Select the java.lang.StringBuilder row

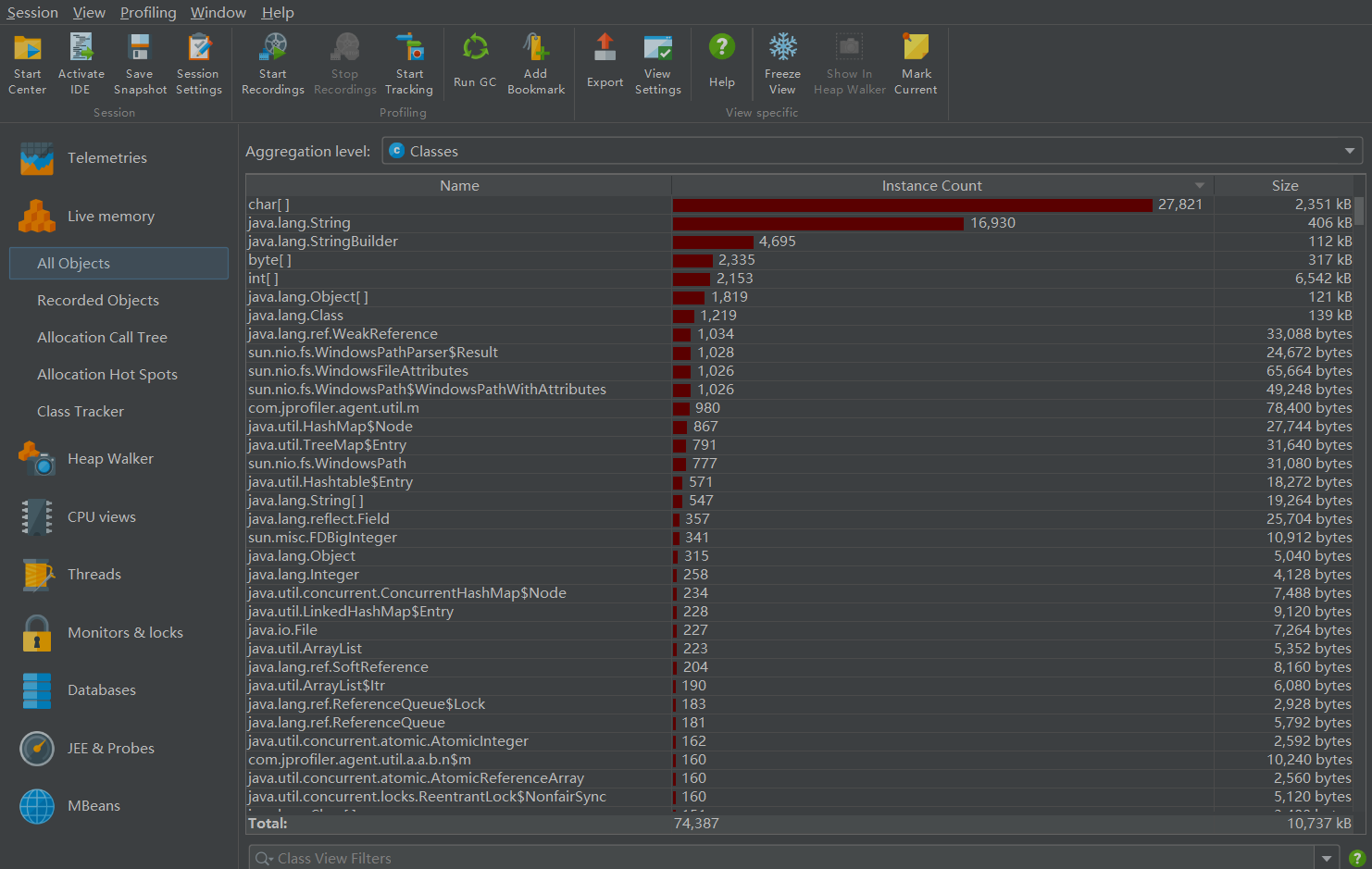coord(800,242)
